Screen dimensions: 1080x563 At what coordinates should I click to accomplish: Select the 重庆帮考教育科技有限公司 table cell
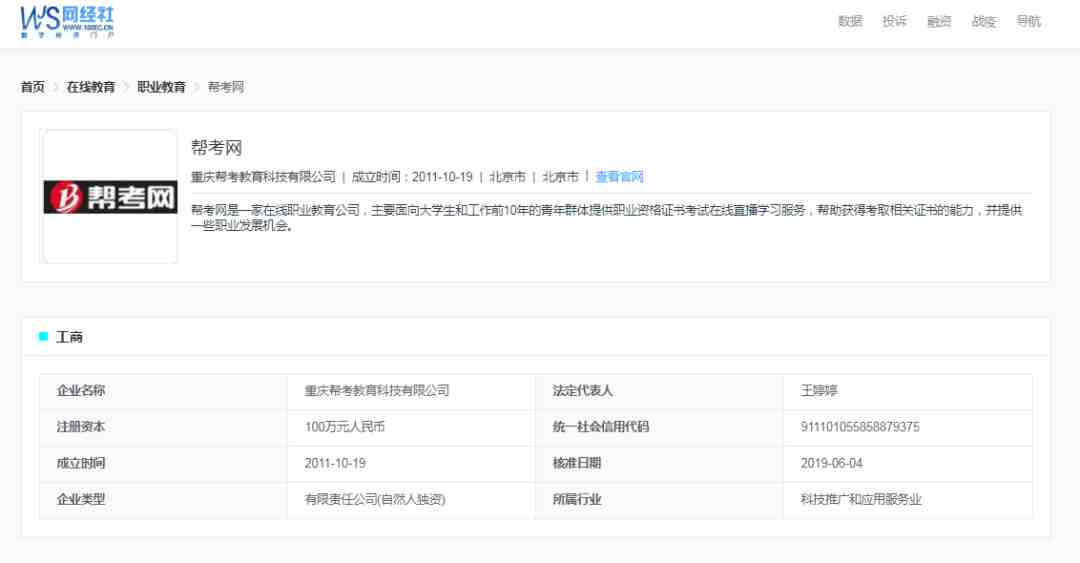point(377,391)
